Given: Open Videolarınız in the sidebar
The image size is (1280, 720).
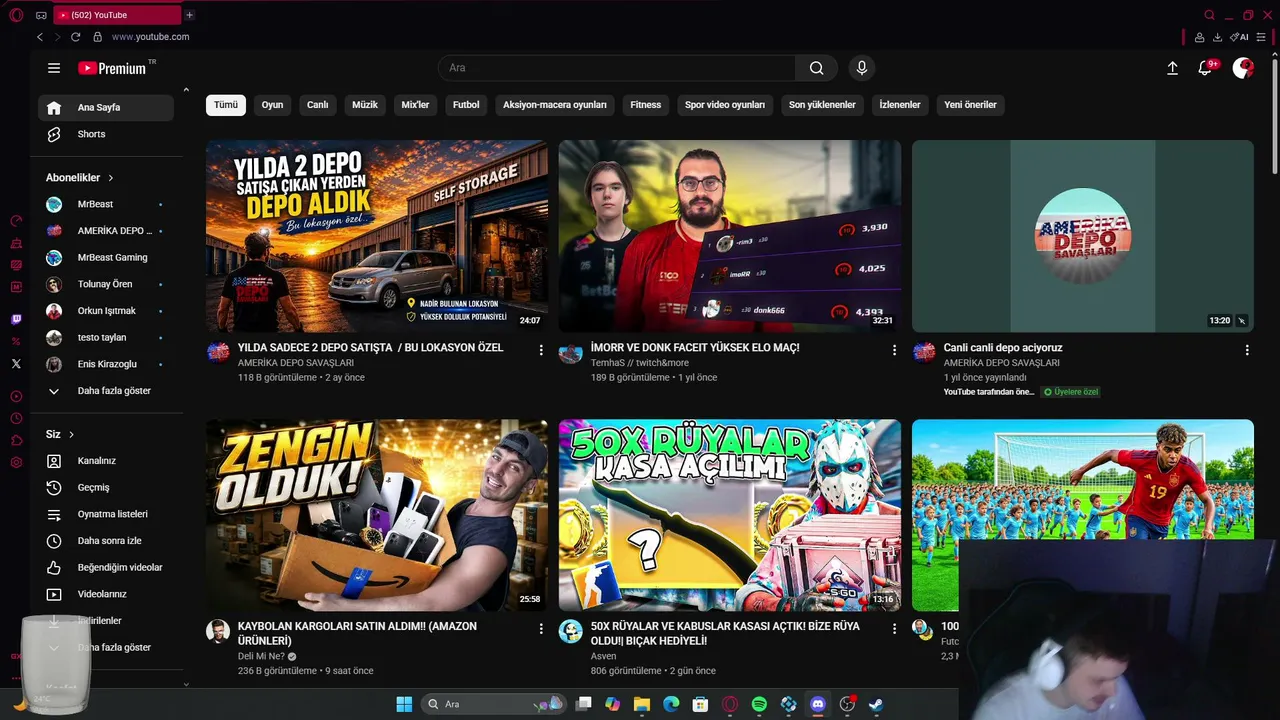Looking at the screenshot, I should pyautogui.click(x=106, y=594).
